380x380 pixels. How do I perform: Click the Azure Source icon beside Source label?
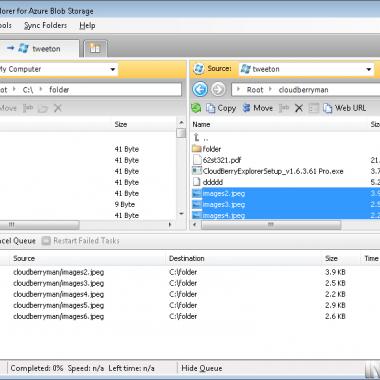click(199, 69)
